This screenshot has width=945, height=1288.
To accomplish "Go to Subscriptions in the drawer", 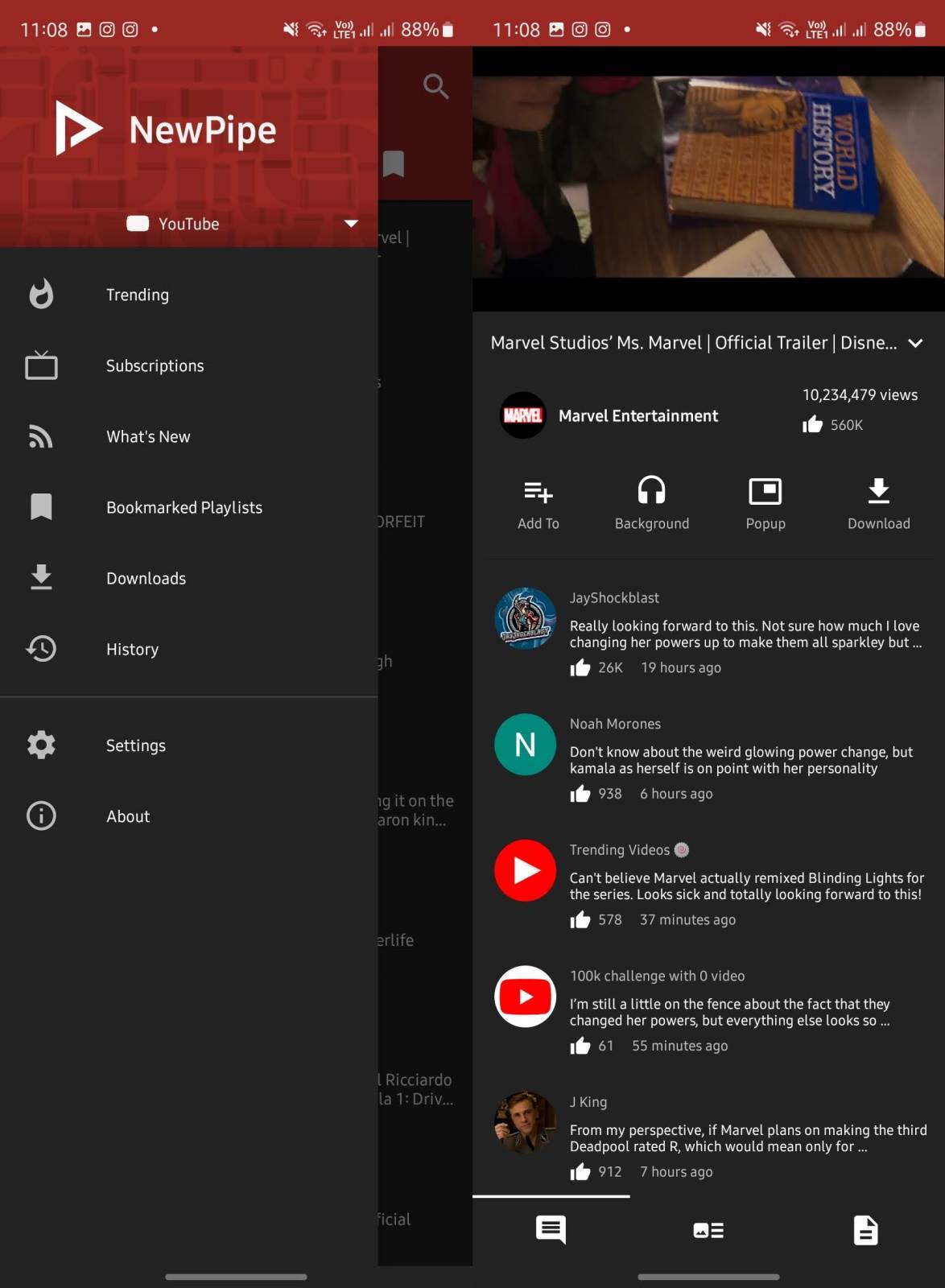I will (x=155, y=365).
